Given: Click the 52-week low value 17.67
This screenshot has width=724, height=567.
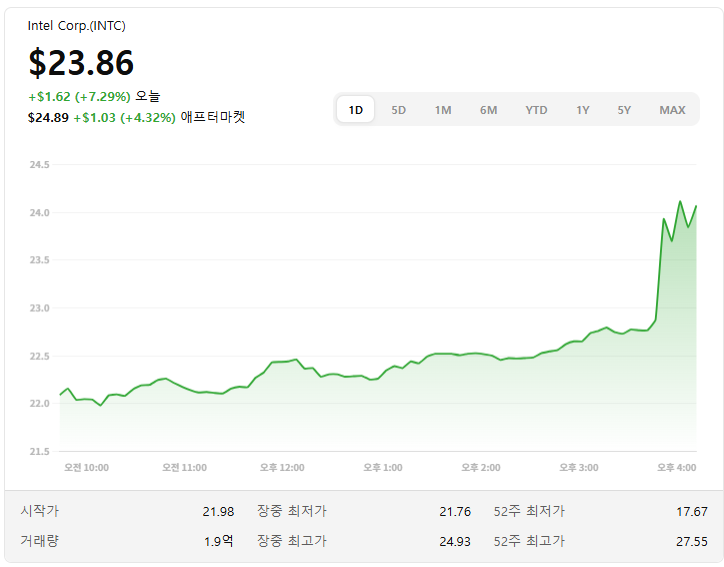Looking at the screenshot, I should point(692,512).
